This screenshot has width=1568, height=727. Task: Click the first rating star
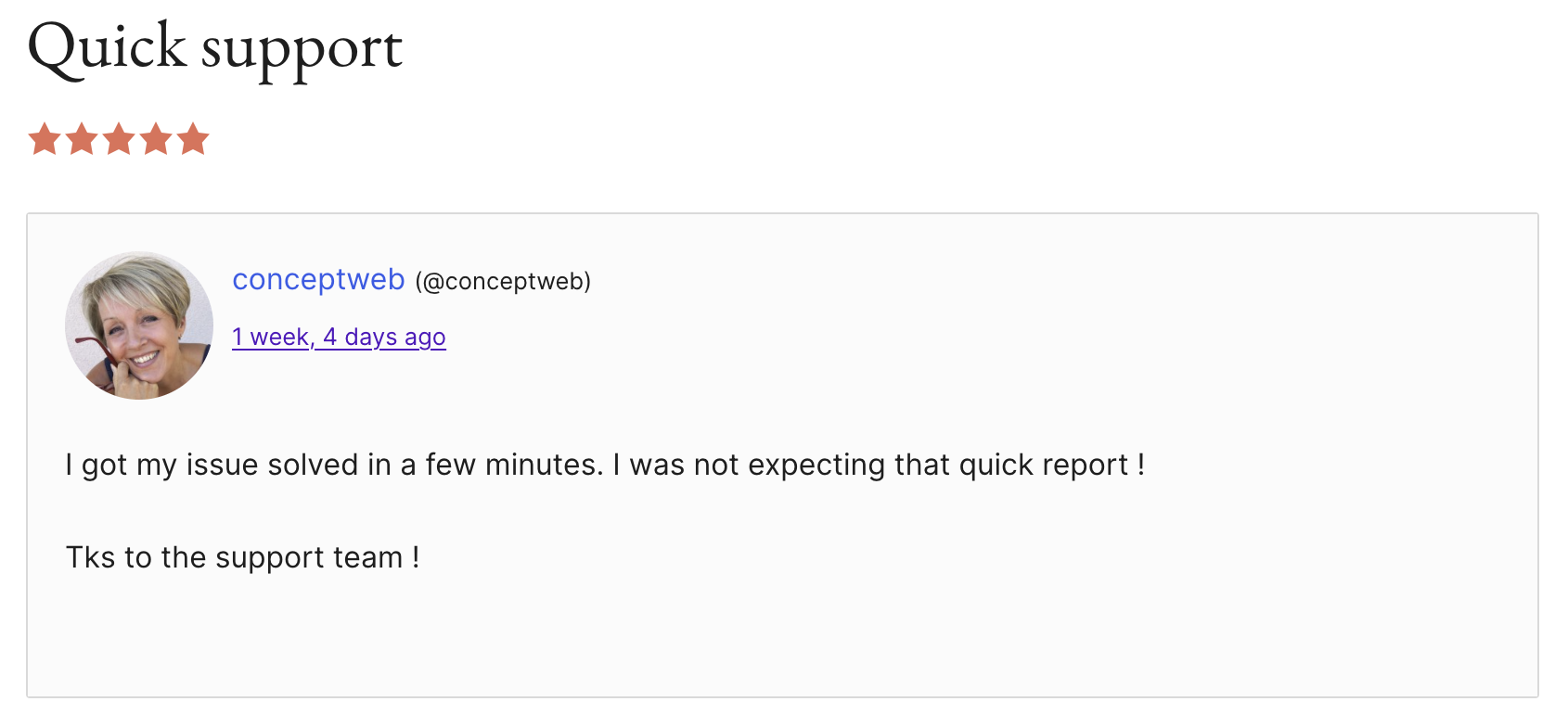pyautogui.click(x=45, y=139)
